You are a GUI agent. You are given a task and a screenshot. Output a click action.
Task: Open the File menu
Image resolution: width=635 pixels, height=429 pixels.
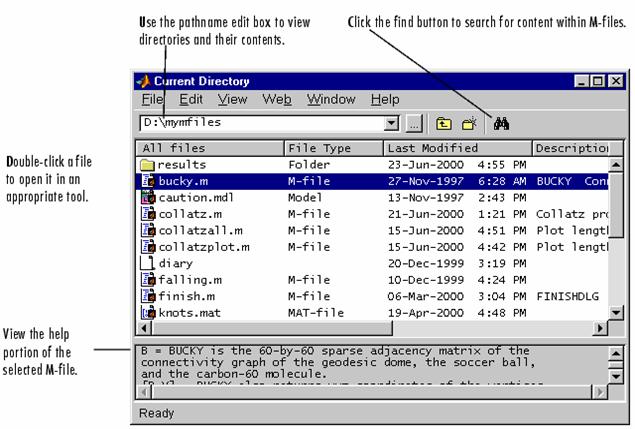[x=152, y=100]
